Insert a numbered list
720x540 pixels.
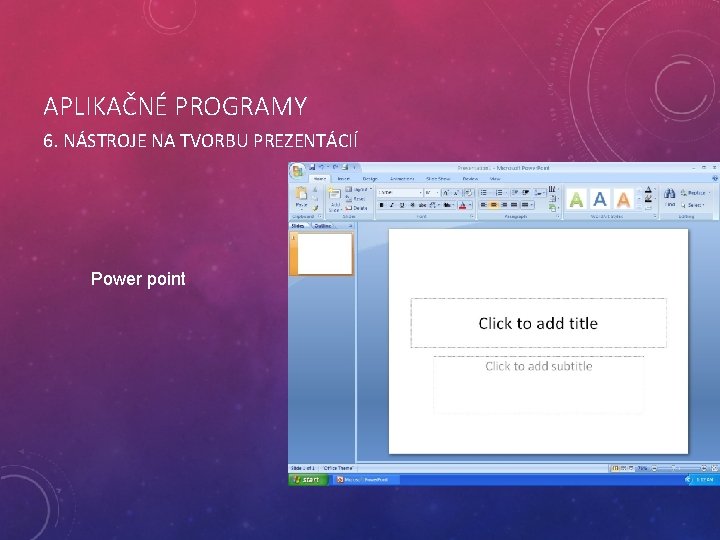pyautogui.click(x=499, y=193)
